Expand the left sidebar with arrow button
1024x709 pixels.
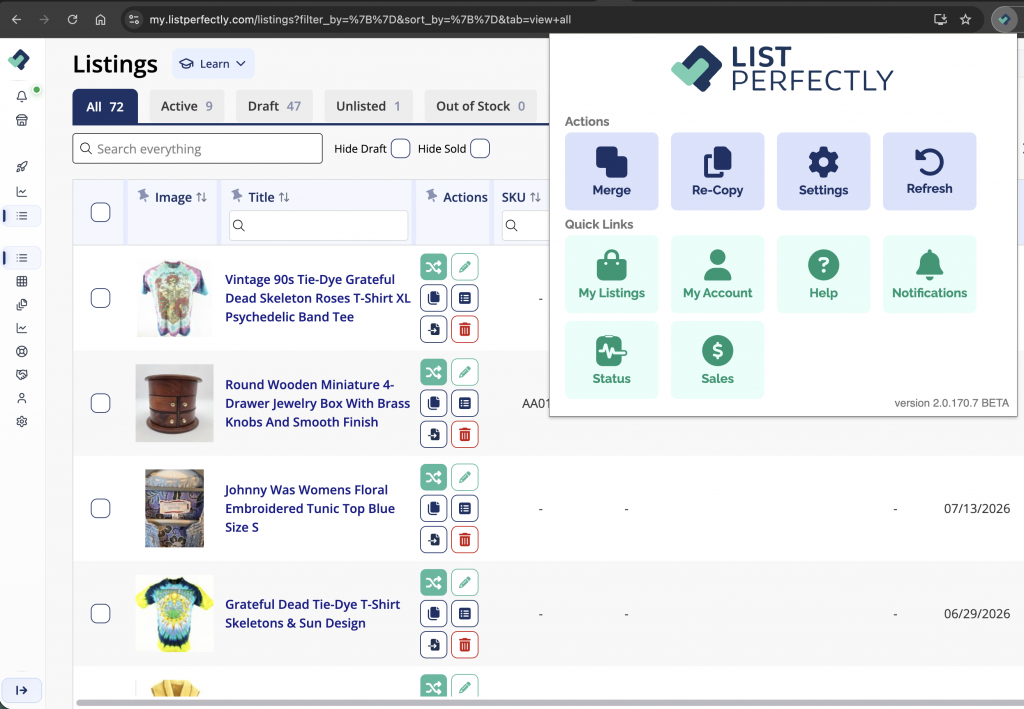(22, 690)
